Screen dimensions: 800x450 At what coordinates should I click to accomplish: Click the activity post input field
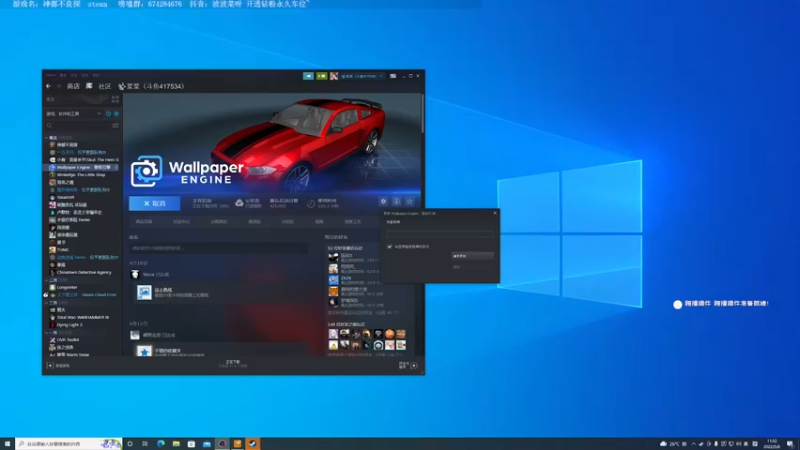[218, 248]
